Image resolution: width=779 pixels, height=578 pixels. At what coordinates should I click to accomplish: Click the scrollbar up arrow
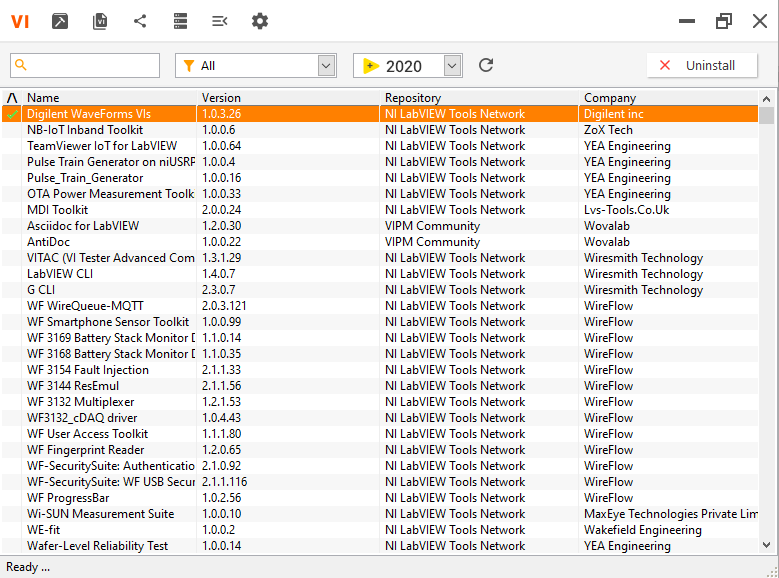tap(766, 99)
